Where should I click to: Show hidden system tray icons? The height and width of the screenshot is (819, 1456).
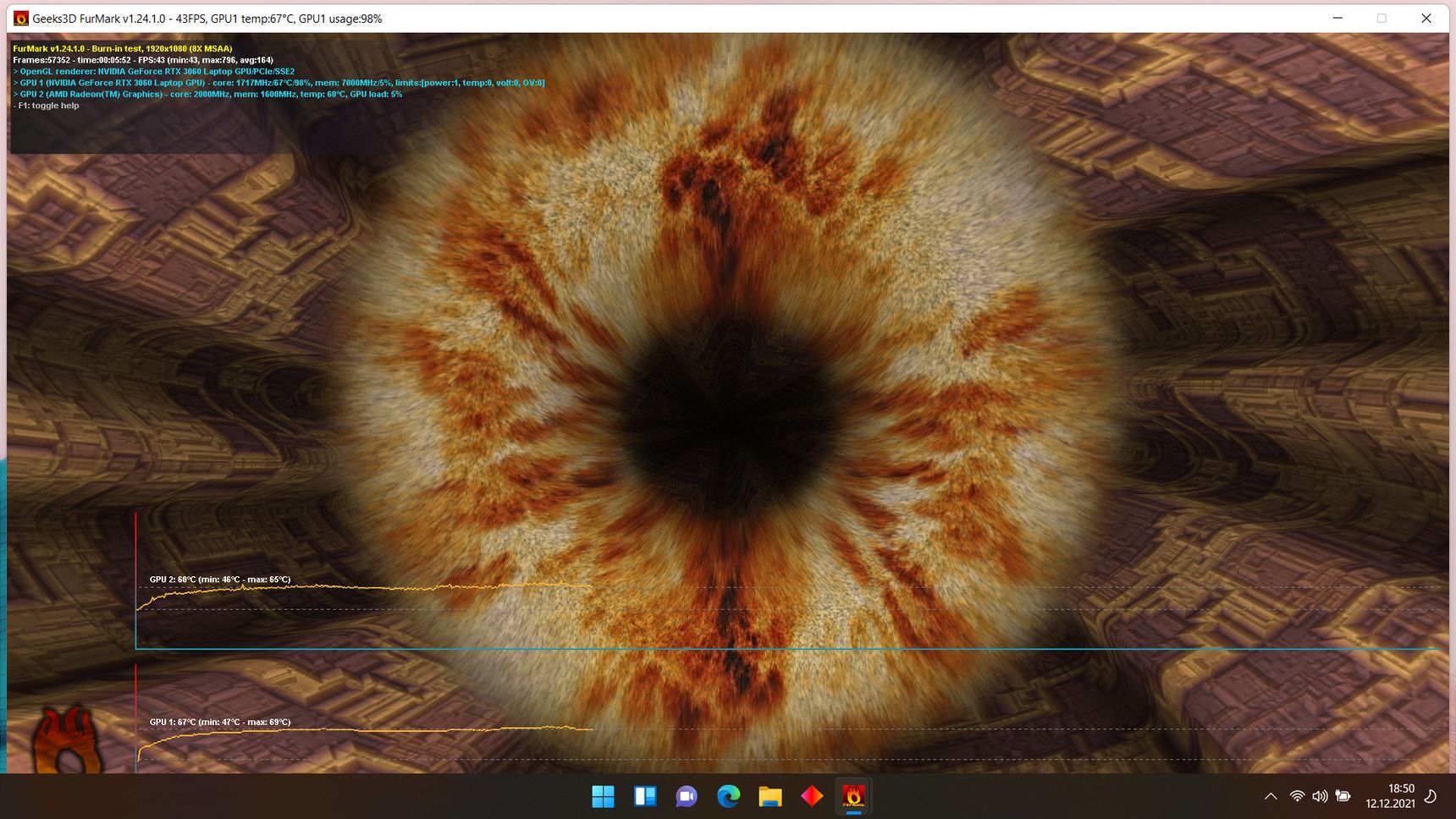pos(1271,796)
